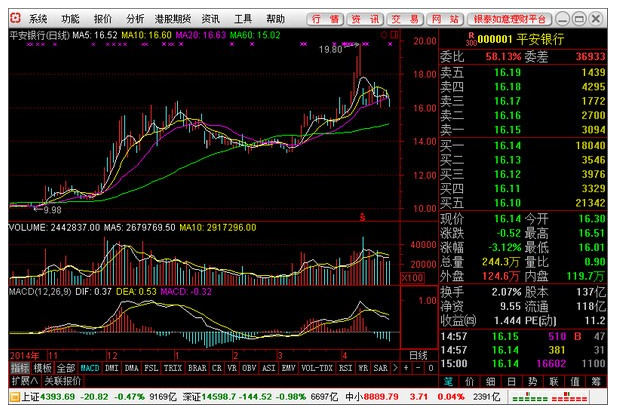Select the VR indicator
618x411 pixels.
click(232, 368)
